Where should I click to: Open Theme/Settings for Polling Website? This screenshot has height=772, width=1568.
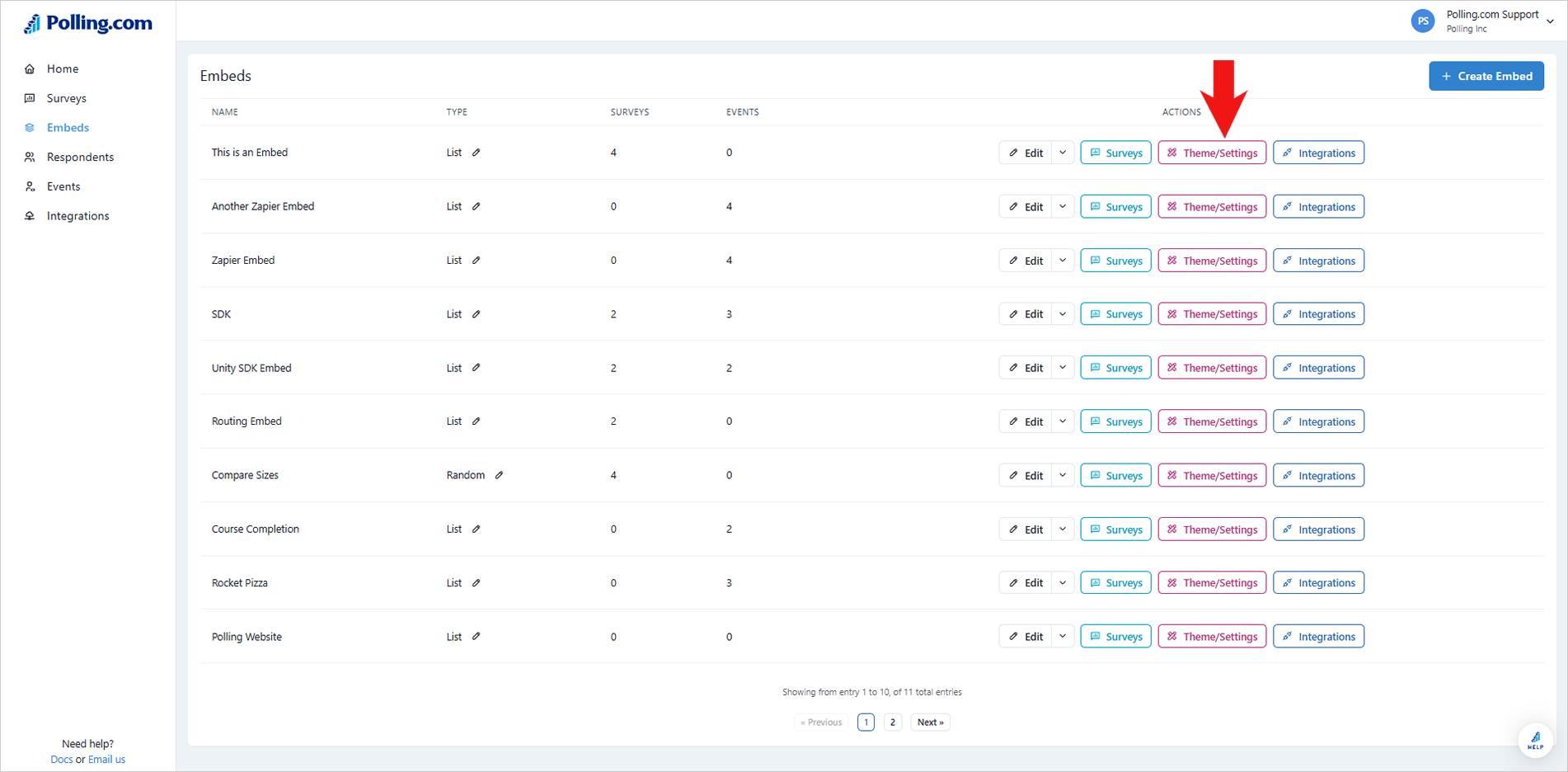click(1212, 637)
